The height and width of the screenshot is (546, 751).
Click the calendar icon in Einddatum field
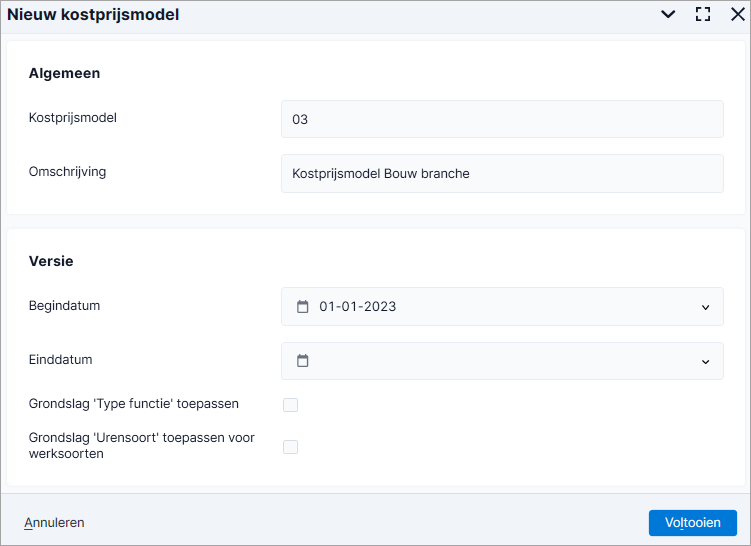[303, 361]
